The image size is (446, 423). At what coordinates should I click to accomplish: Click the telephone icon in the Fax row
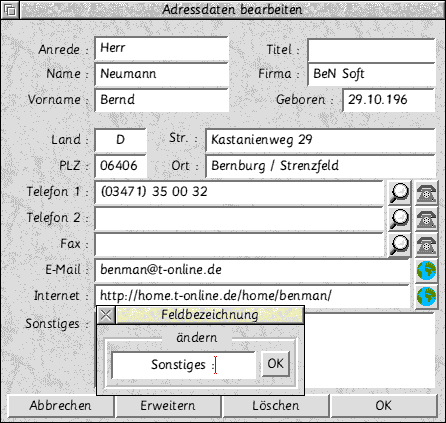click(426, 245)
